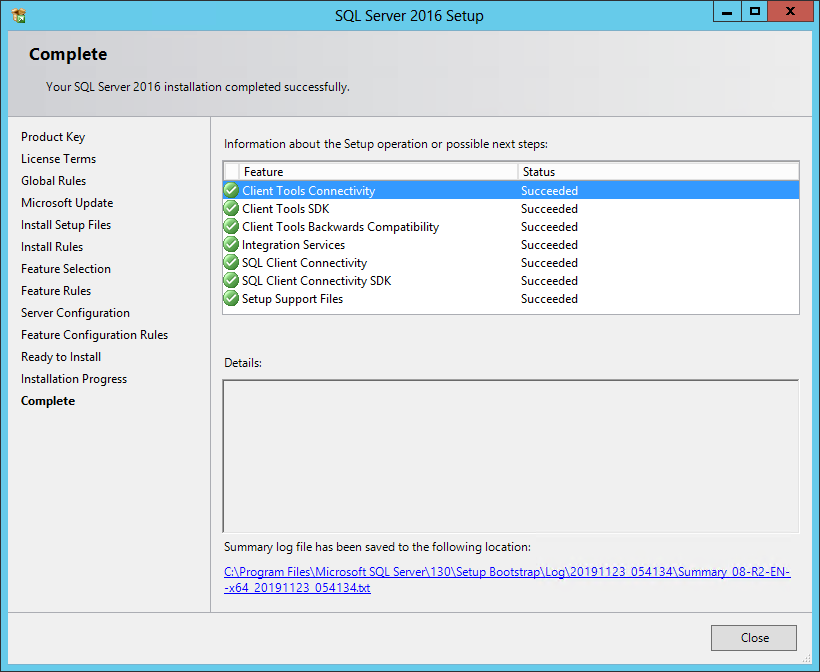Click green check next to SQL Client Connectivity row

pos(231,263)
